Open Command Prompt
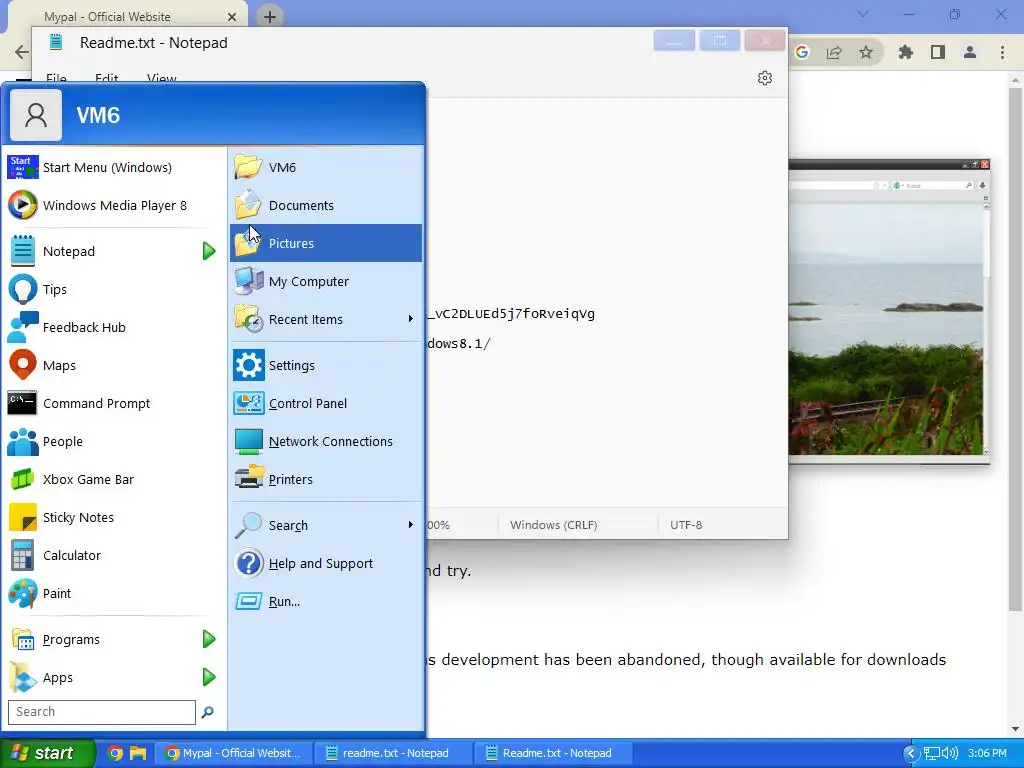Screen dimensions: 1024x768 click(114, 403)
